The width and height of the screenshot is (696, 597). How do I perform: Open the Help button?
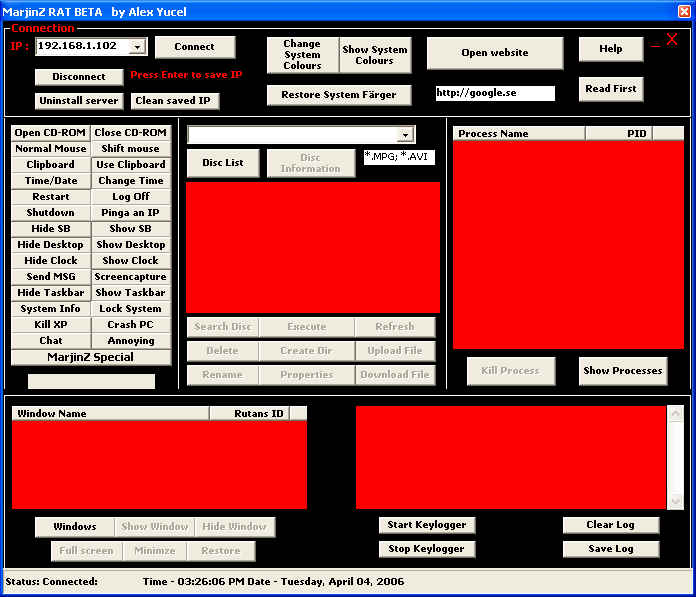pyautogui.click(x=610, y=49)
